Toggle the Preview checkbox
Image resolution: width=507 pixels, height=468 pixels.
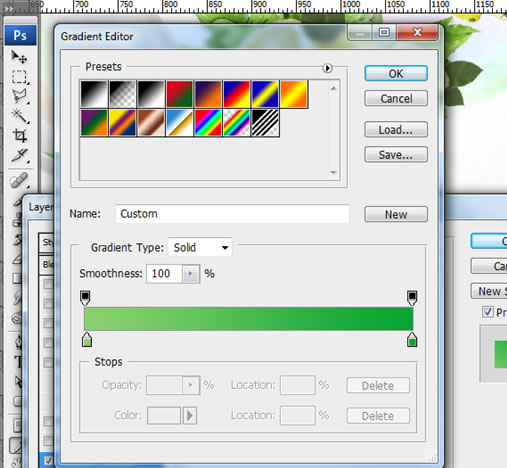coord(488,312)
